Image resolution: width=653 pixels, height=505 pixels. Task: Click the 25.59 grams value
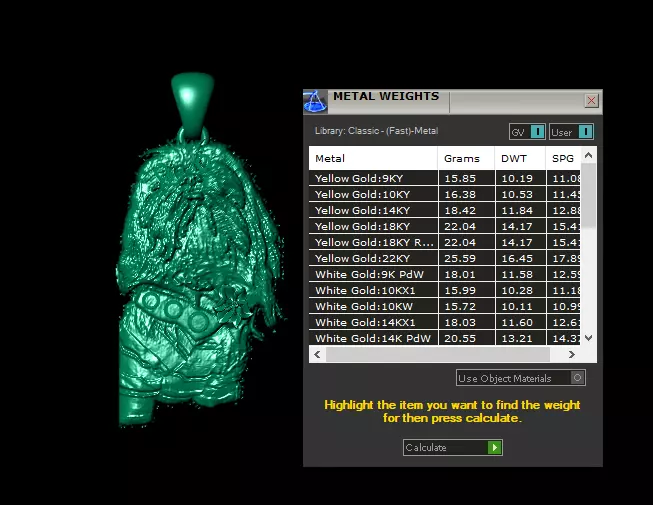tap(460, 259)
